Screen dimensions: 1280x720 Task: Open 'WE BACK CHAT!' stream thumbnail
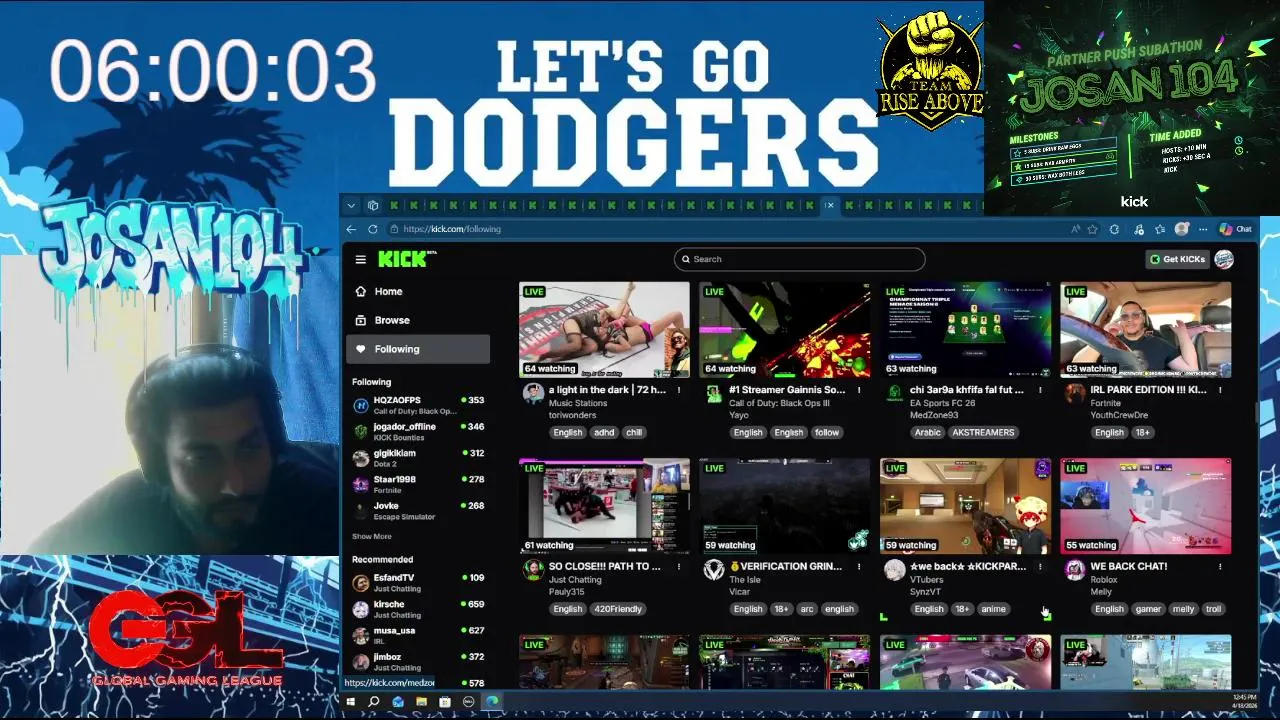pyautogui.click(x=1146, y=506)
